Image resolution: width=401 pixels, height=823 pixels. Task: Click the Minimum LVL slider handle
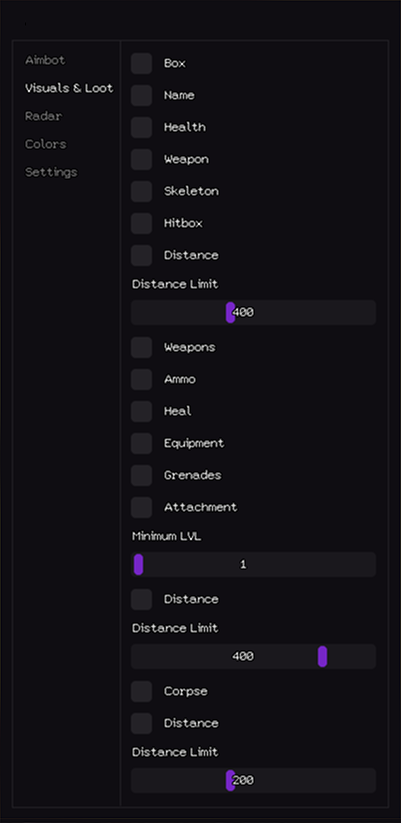coord(139,565)
